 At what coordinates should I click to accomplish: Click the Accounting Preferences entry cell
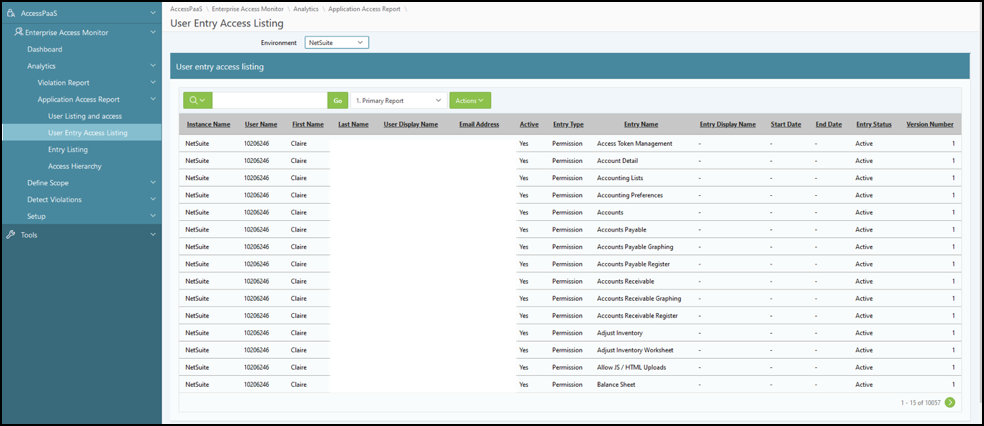(629, 195)
